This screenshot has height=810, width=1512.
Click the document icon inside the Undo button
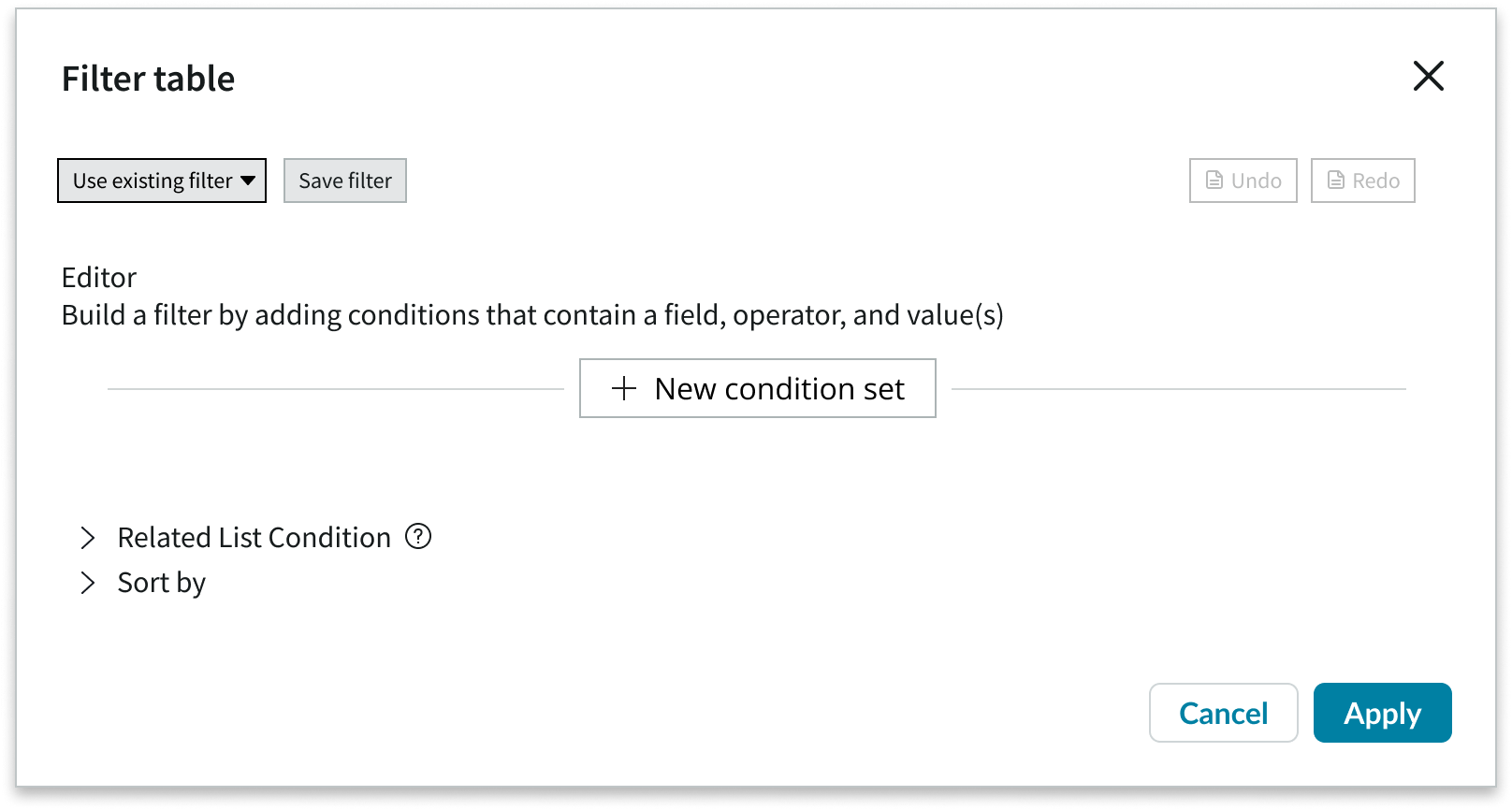pos(1214,181)
